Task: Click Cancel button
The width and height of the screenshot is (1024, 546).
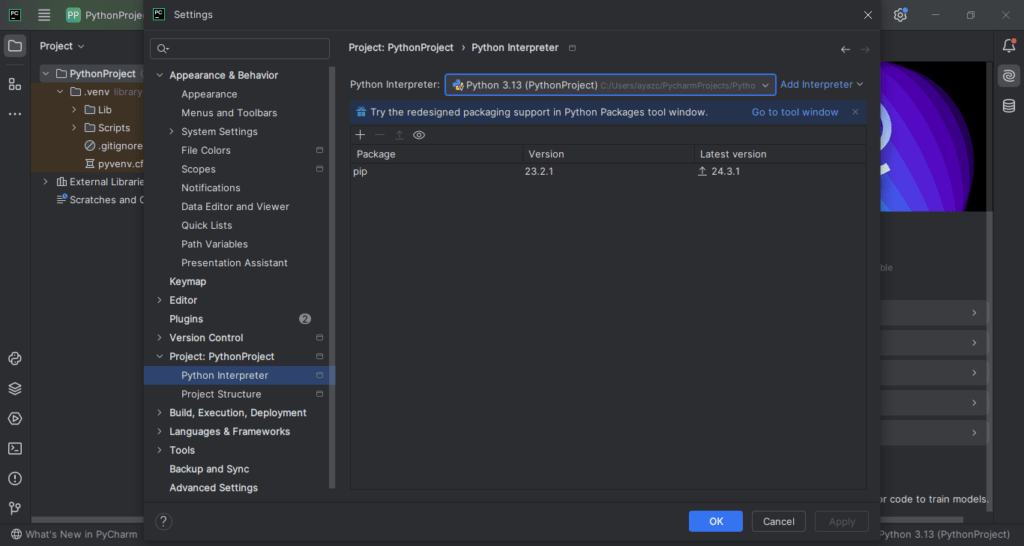Action: click(x=778, y=521)
